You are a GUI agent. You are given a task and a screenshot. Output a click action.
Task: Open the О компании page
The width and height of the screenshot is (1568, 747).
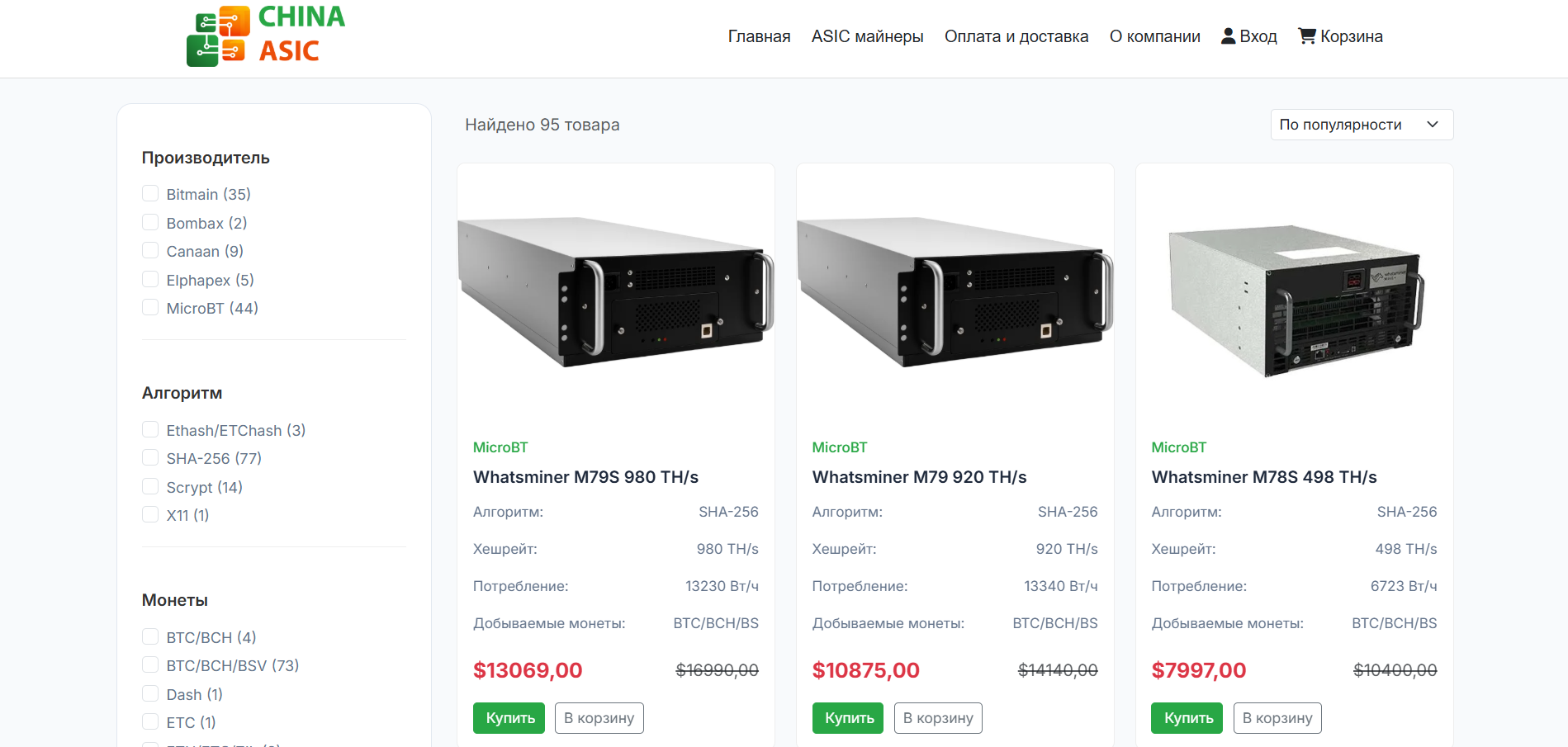1154,36
